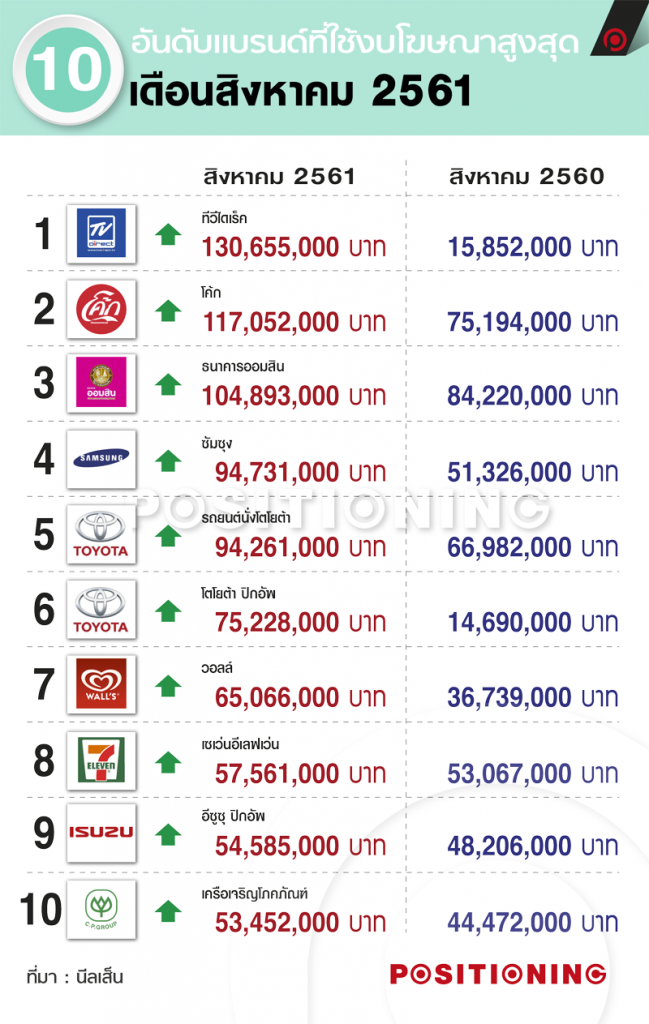Screen dimensions: 649x1024
Task: Click the Isuzu logo
Action: (101, 833)
